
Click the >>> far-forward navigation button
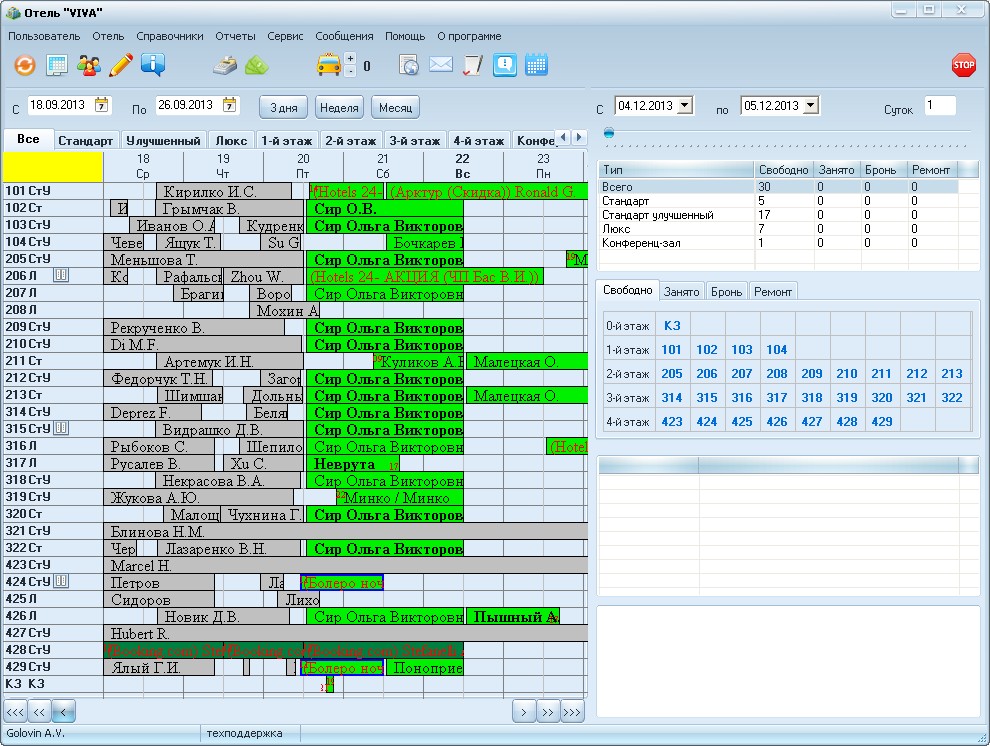[x=571, y=712]
